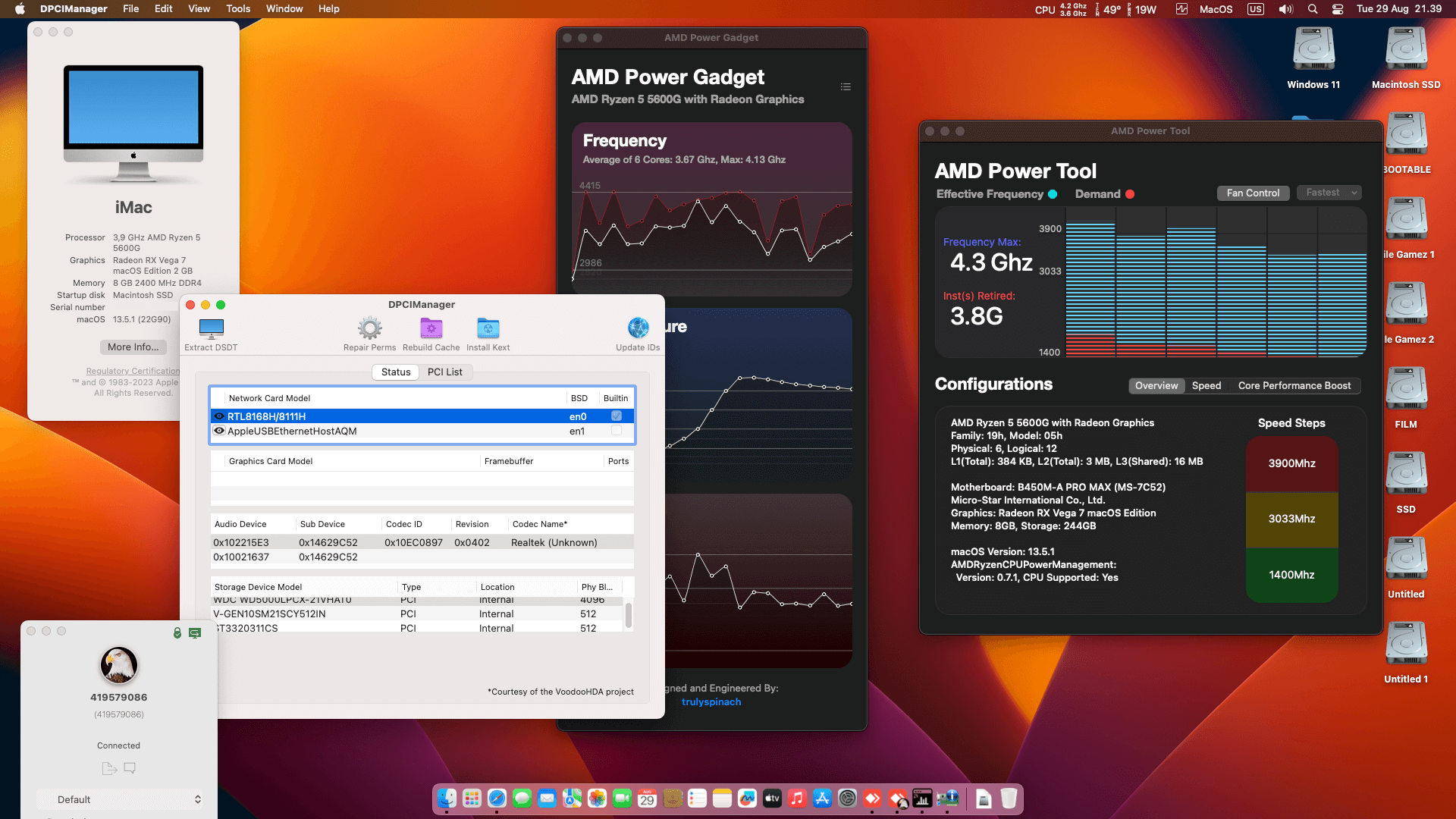Open the trulyspinach link
The image size is (1456, 819).
coord(711,701)
